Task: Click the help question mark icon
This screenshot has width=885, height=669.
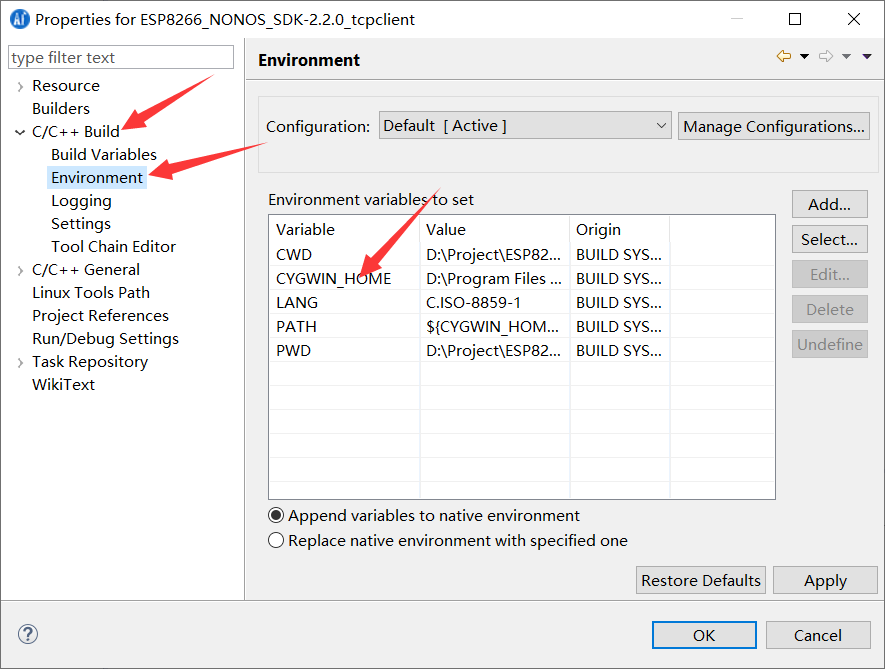Action: (27, 634)
